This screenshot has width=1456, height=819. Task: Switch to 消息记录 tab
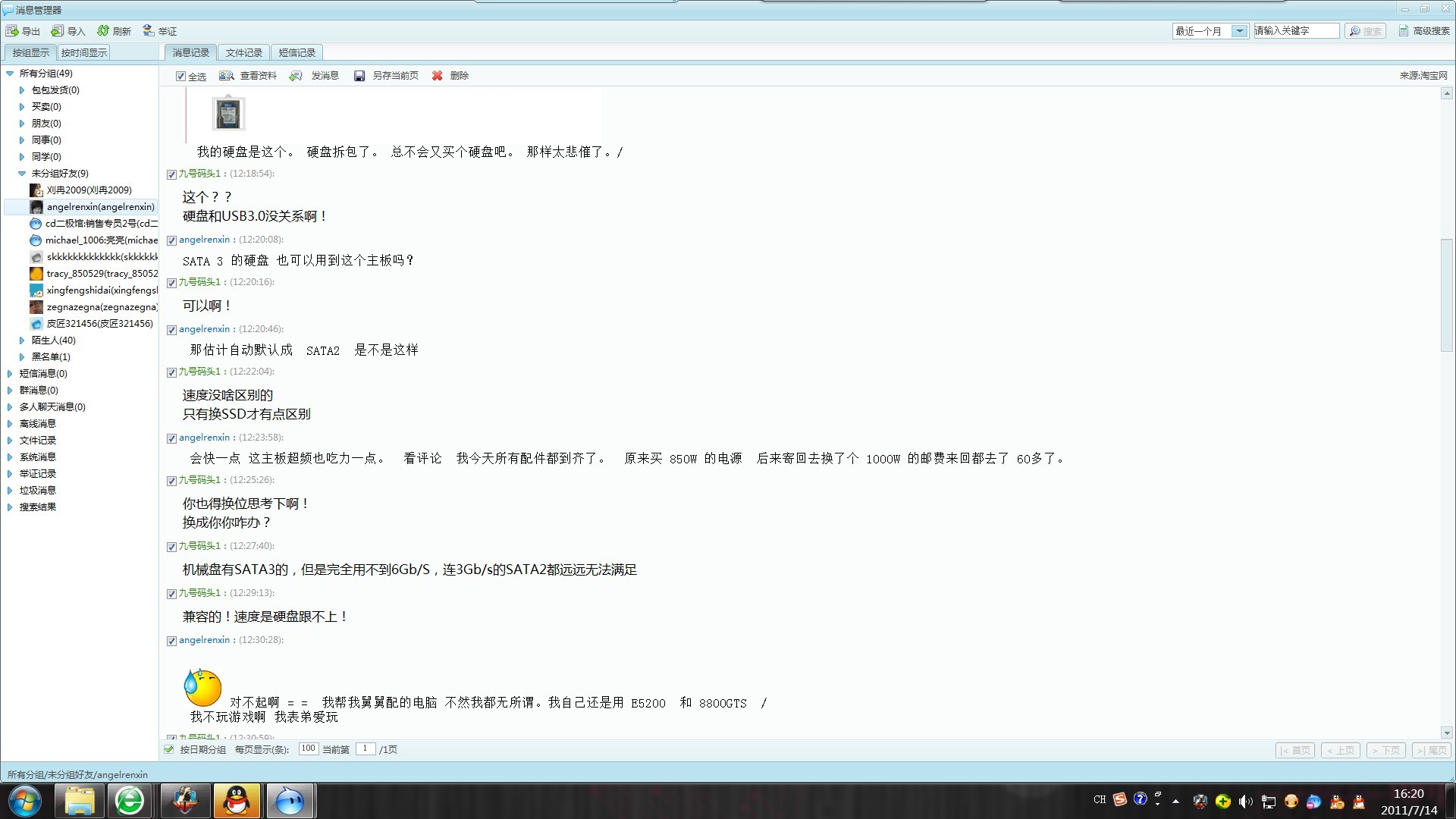pos(190,52)
